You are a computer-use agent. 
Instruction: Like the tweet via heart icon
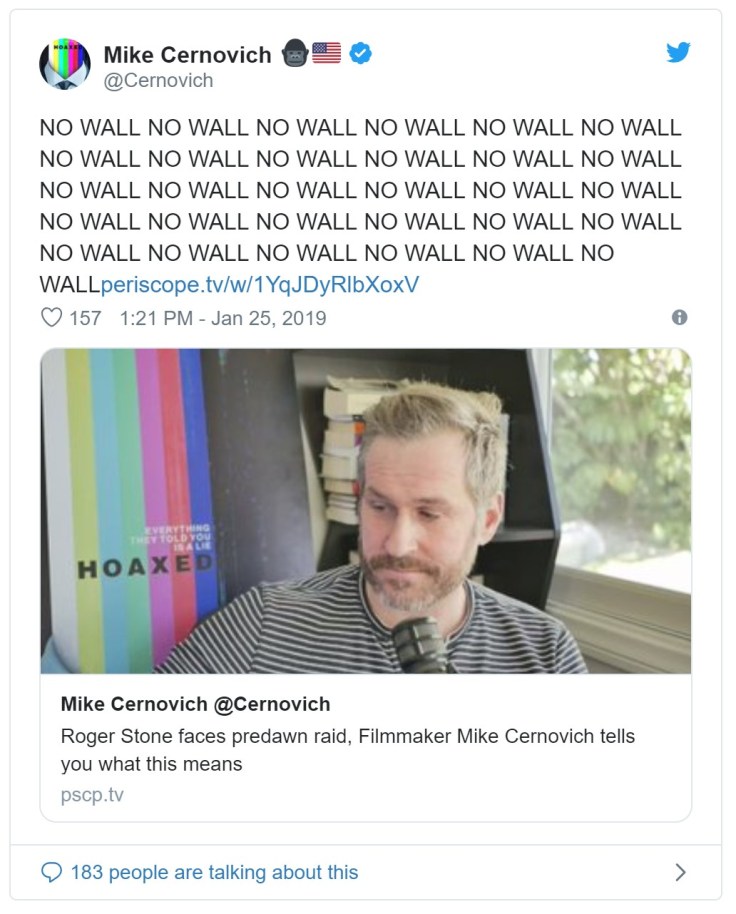(x=51, y=318)
